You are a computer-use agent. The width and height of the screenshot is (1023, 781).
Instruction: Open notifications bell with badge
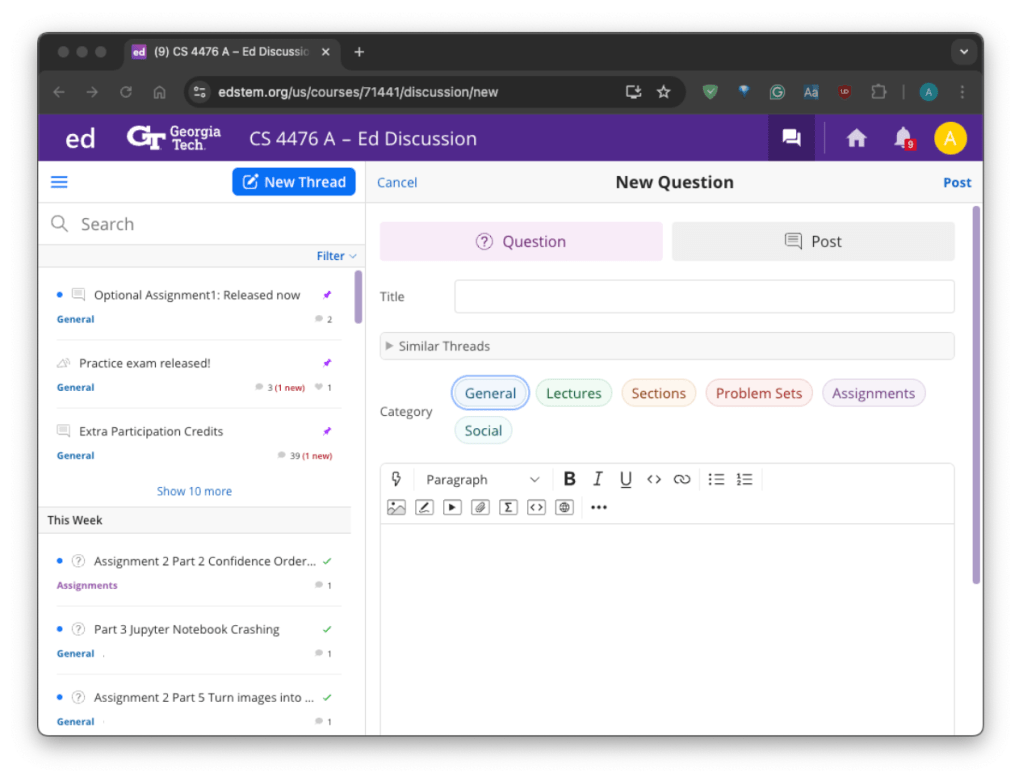pyautogui.click(x=904, y=138)
